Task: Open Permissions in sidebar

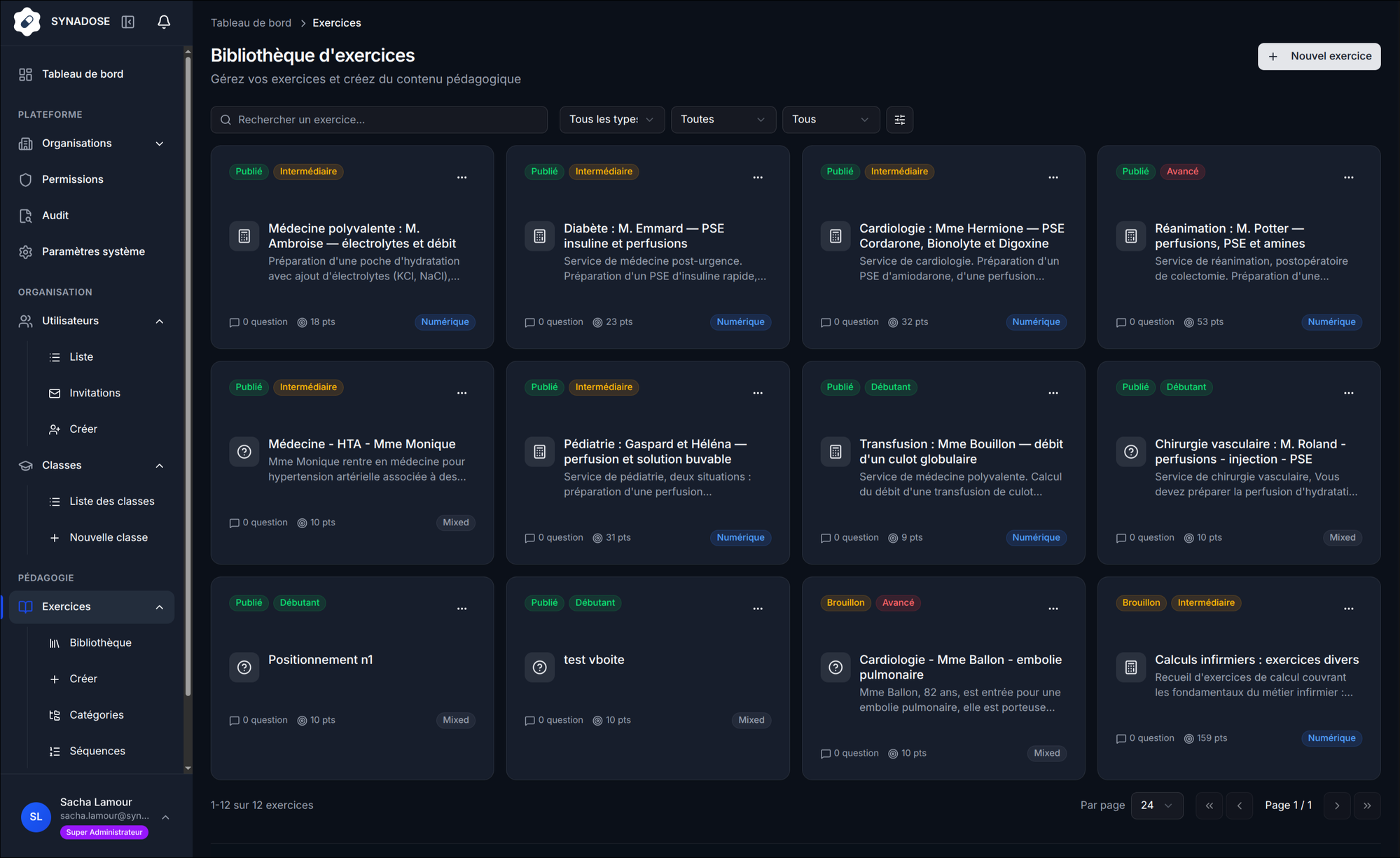Action: point(92,179)
